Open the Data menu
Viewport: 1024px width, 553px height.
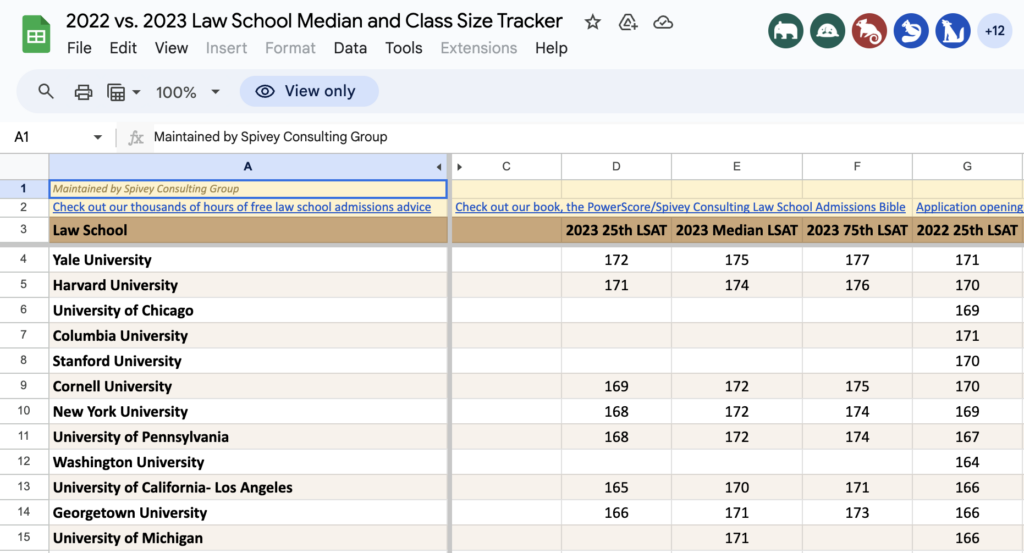pyautogui.click(x=350, y=48)
